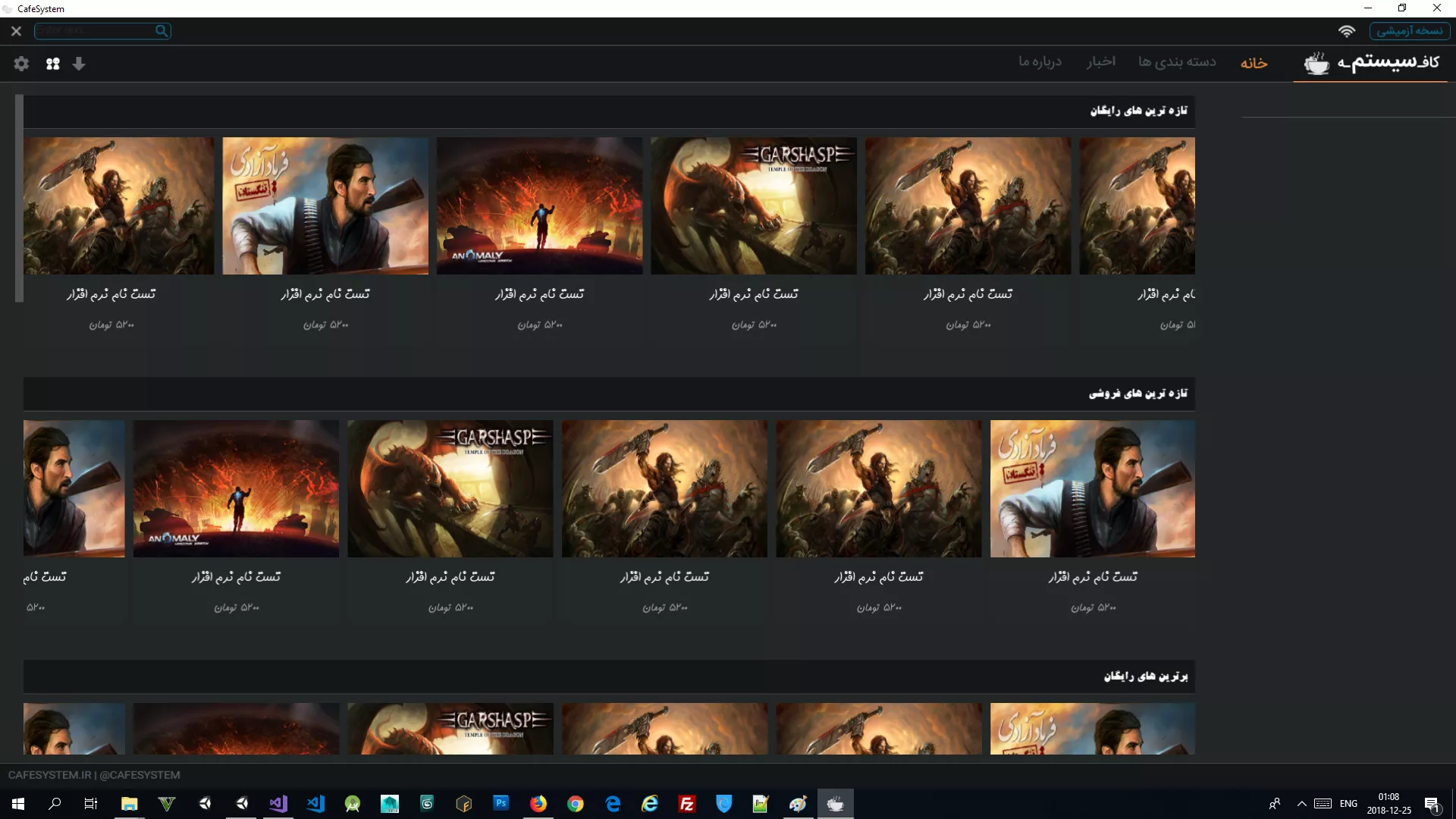Launch Google Chrome from the taskbar
This screenshot has width=1456, height=819.
[x=576, y=804]
